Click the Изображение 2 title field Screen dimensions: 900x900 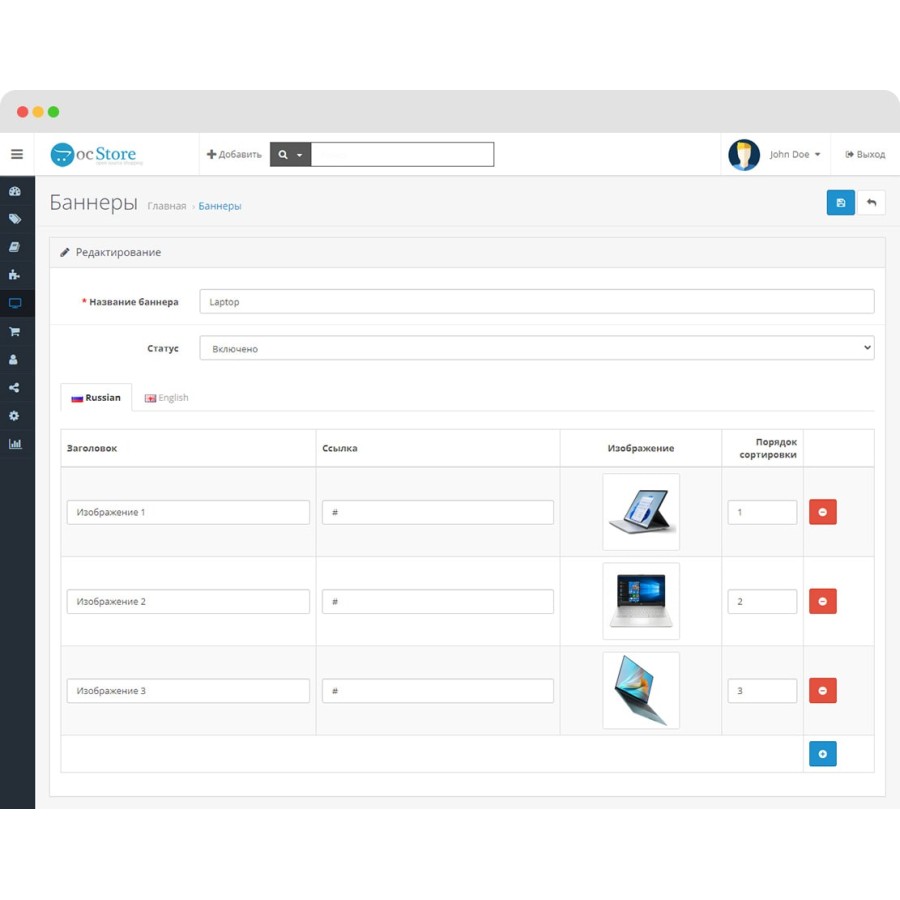(188, 601)
